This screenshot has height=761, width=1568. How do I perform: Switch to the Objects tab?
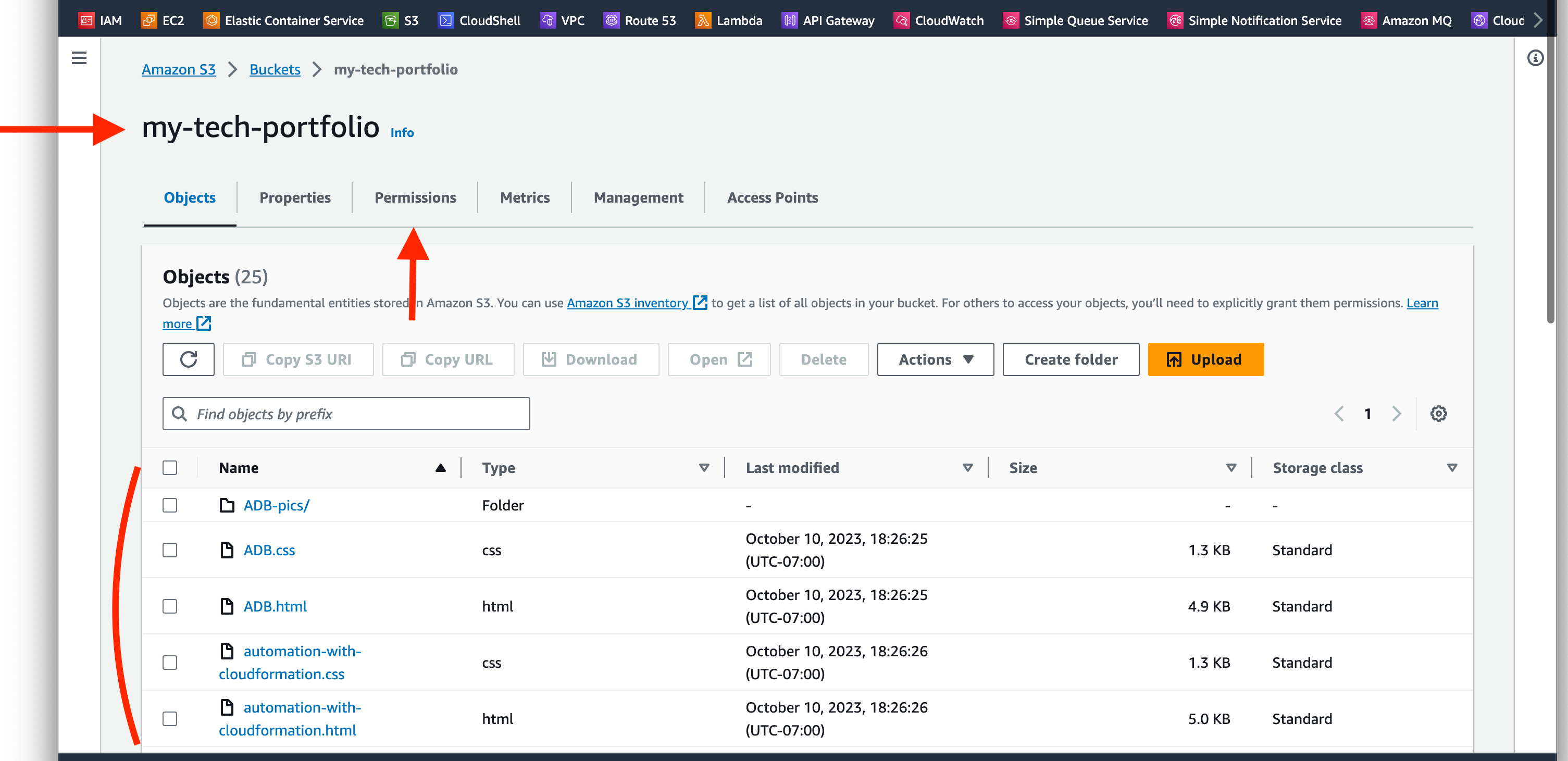coord(189,197)
